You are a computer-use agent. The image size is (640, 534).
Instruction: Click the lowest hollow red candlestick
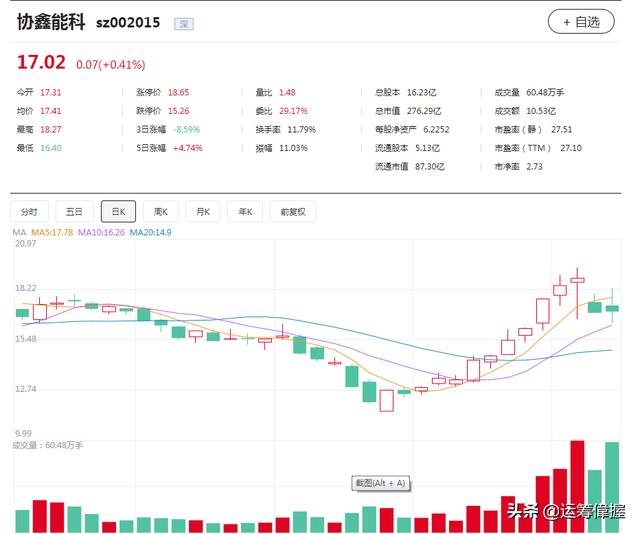(387, 401)
